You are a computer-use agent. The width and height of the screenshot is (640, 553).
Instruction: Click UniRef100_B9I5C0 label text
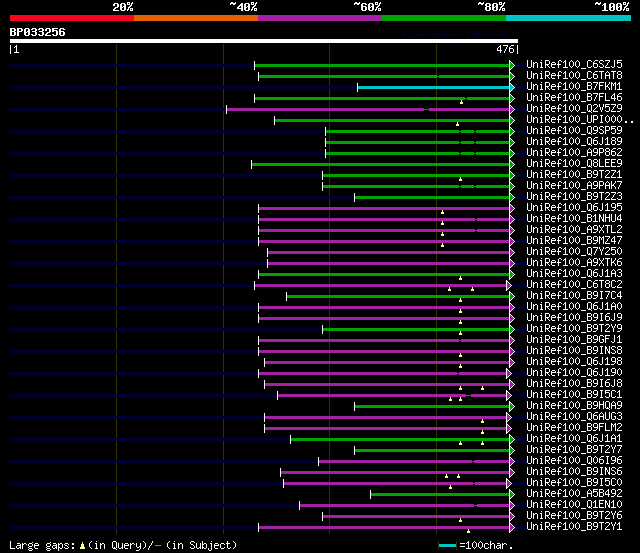(574, 483)
